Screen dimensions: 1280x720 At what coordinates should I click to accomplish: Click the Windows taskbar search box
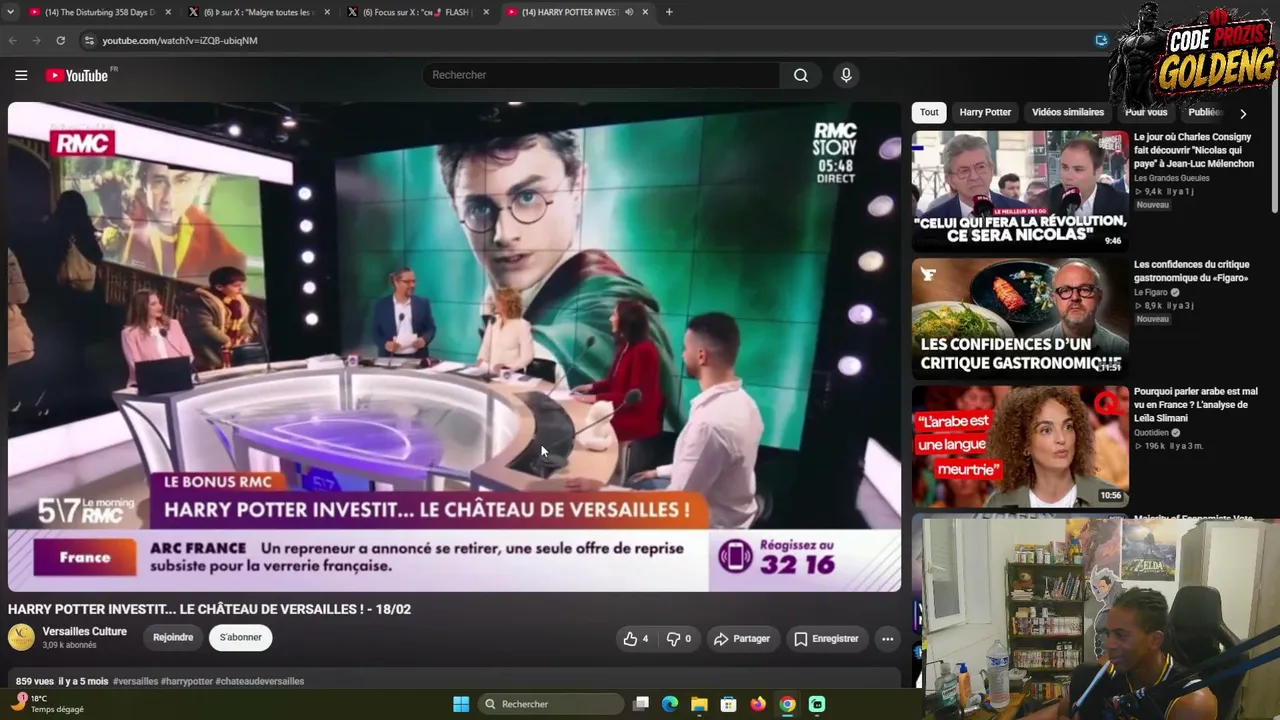pyautogui.click(x=550, y=704)
